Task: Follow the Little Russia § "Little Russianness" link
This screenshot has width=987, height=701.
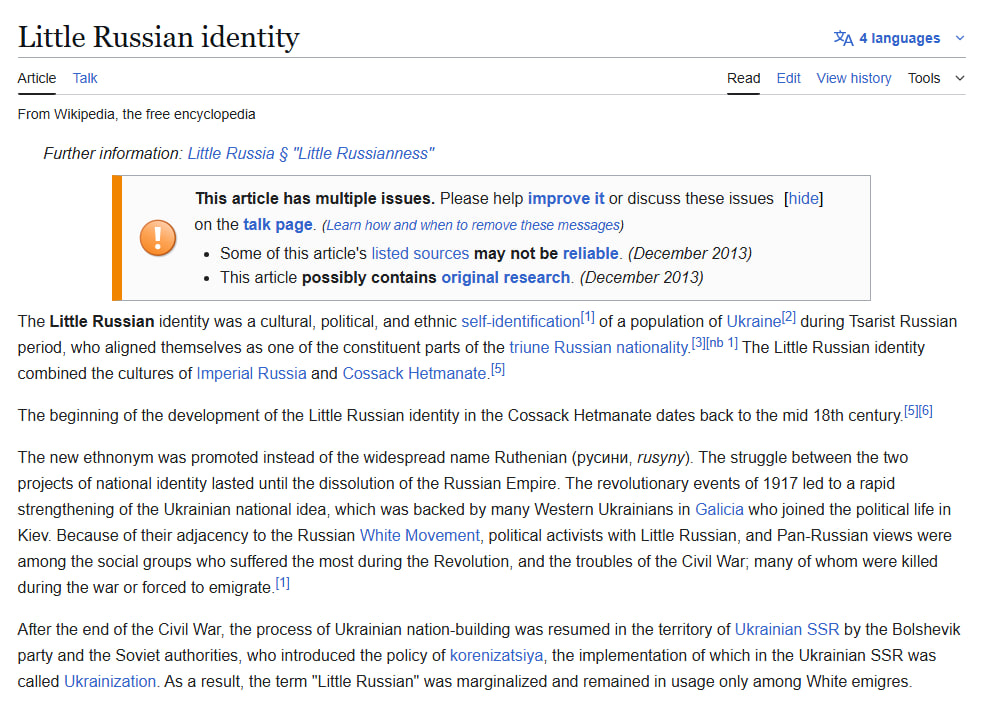Action: pos(311,154)
